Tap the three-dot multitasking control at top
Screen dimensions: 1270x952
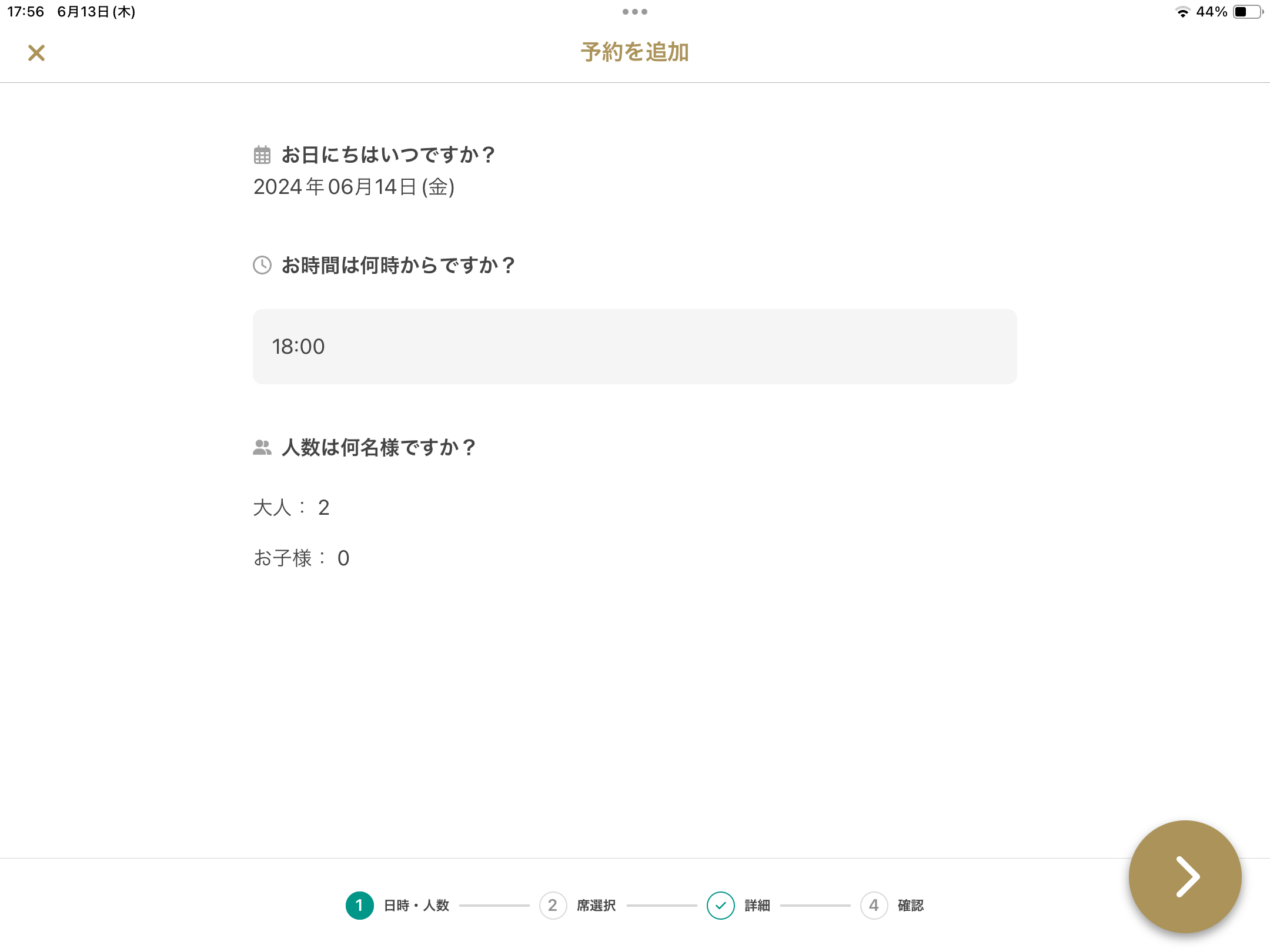point(635,12)
